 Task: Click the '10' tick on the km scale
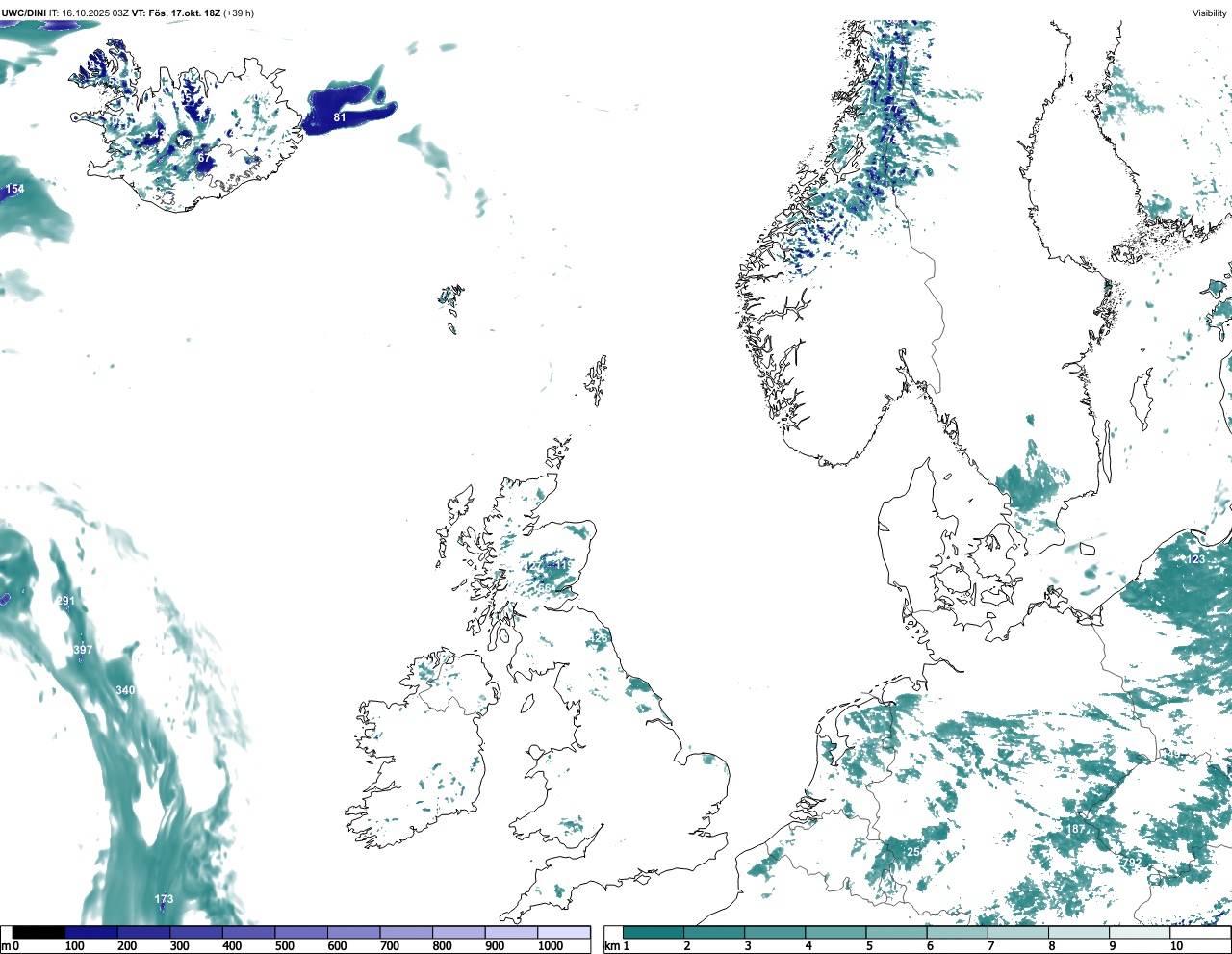(x=1176, y=946)
